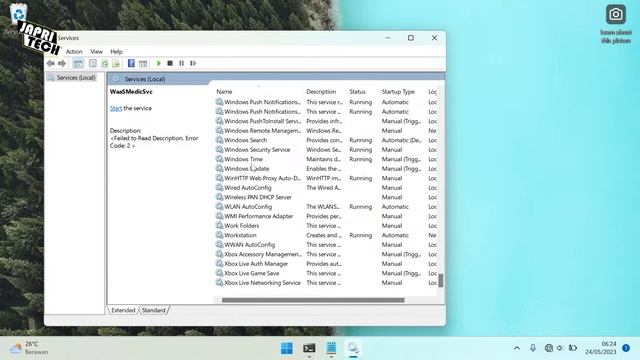Open Properties from the toolbar icon
Screen dimensions: 640x360
pyautogui.click(x=93, y=63)
